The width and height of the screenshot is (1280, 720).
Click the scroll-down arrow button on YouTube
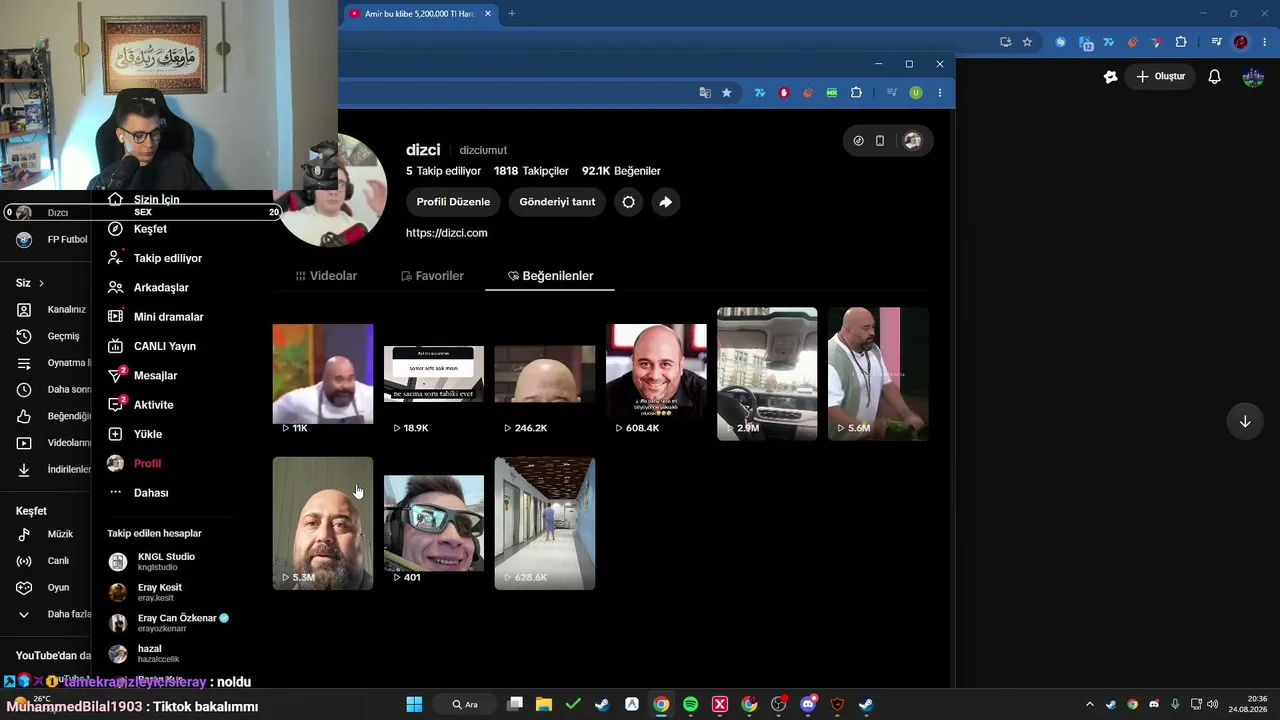tap(1245, 421)
